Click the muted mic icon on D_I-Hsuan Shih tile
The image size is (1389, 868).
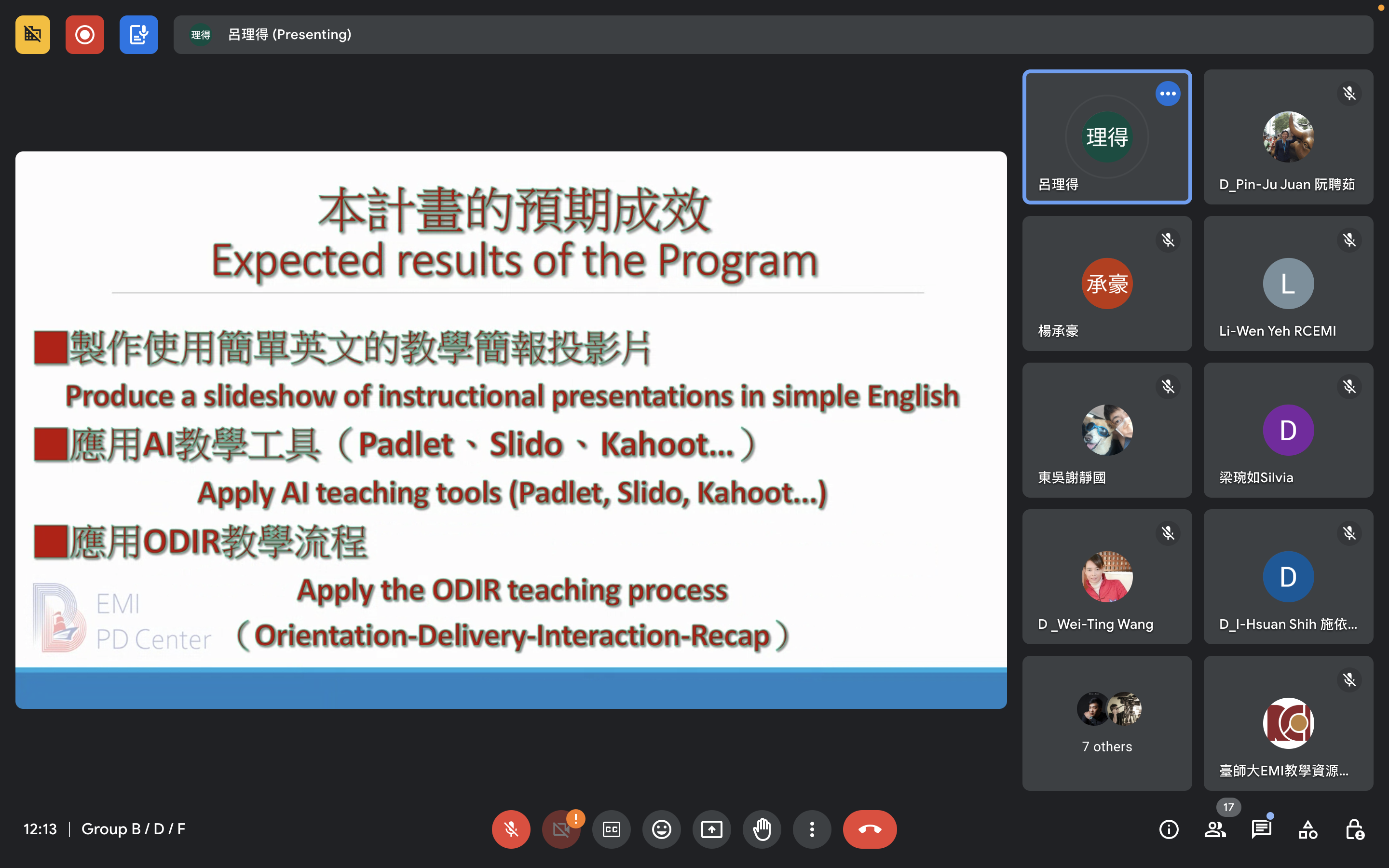(x=1349, y=533)
